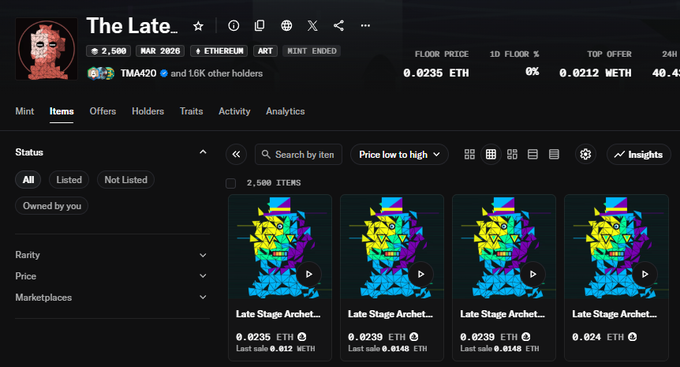Play the animation on the third item card
680x367 pixels.
[533, 274]
